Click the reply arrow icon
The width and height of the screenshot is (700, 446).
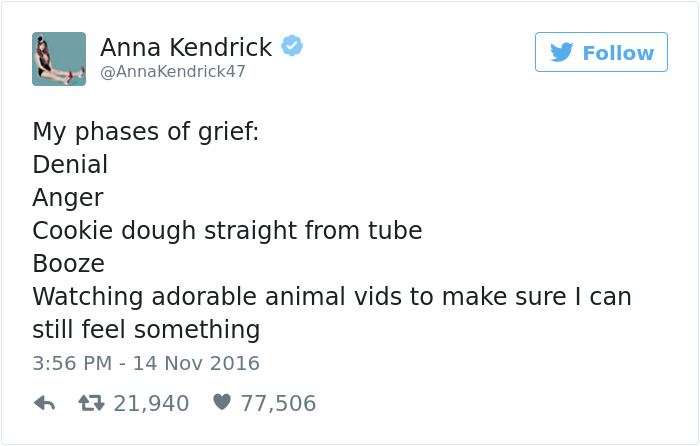coord(45,403)
